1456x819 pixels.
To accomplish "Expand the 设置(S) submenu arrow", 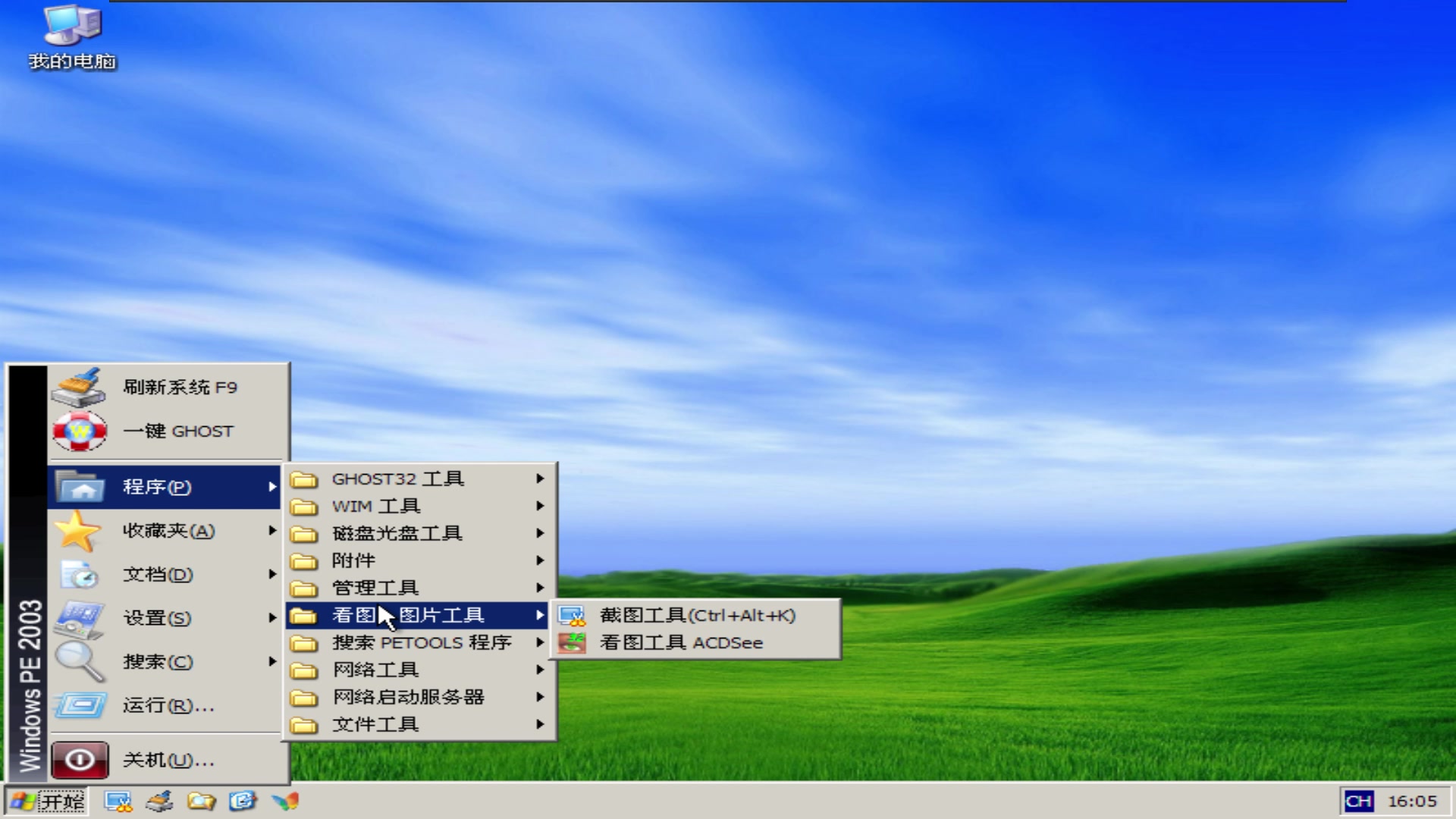I will click(x=272, y=619).
